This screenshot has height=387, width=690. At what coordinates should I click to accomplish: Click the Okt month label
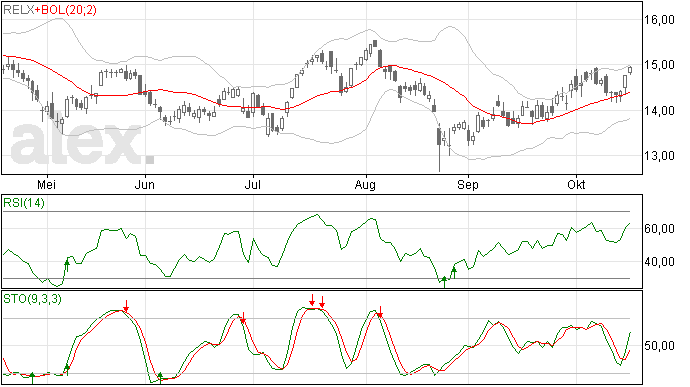click(x=576, y=184)
